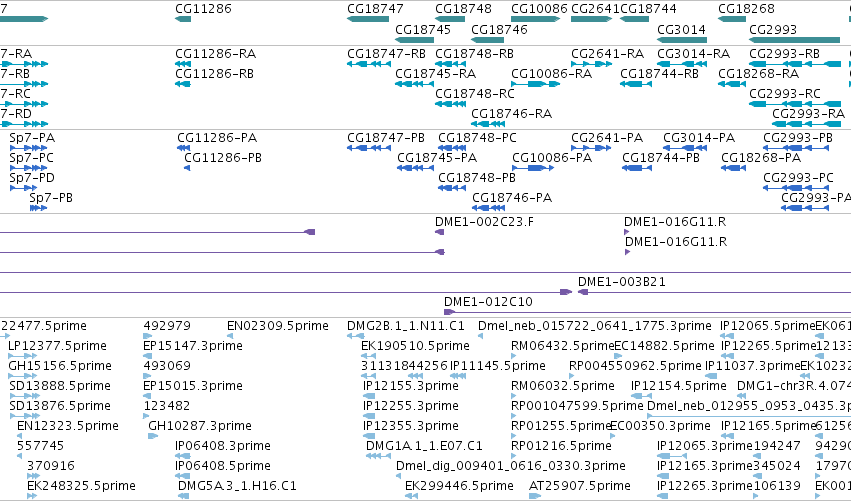Click protein CG11286-PA
Viewport: 851px width, 501px height.
click(217, 138)
